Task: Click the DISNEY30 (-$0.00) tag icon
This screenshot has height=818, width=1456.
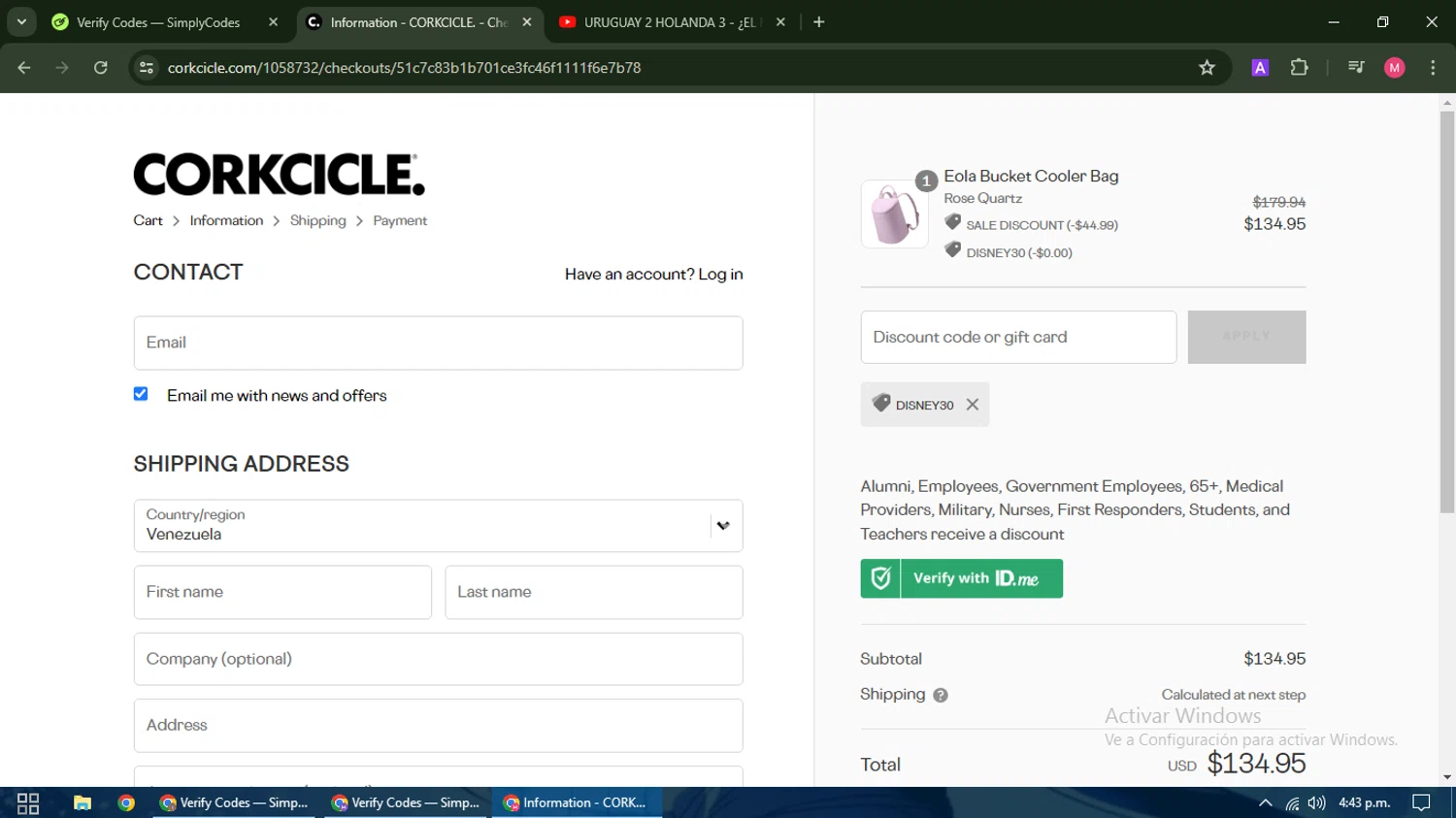Action: click(953, 250)
